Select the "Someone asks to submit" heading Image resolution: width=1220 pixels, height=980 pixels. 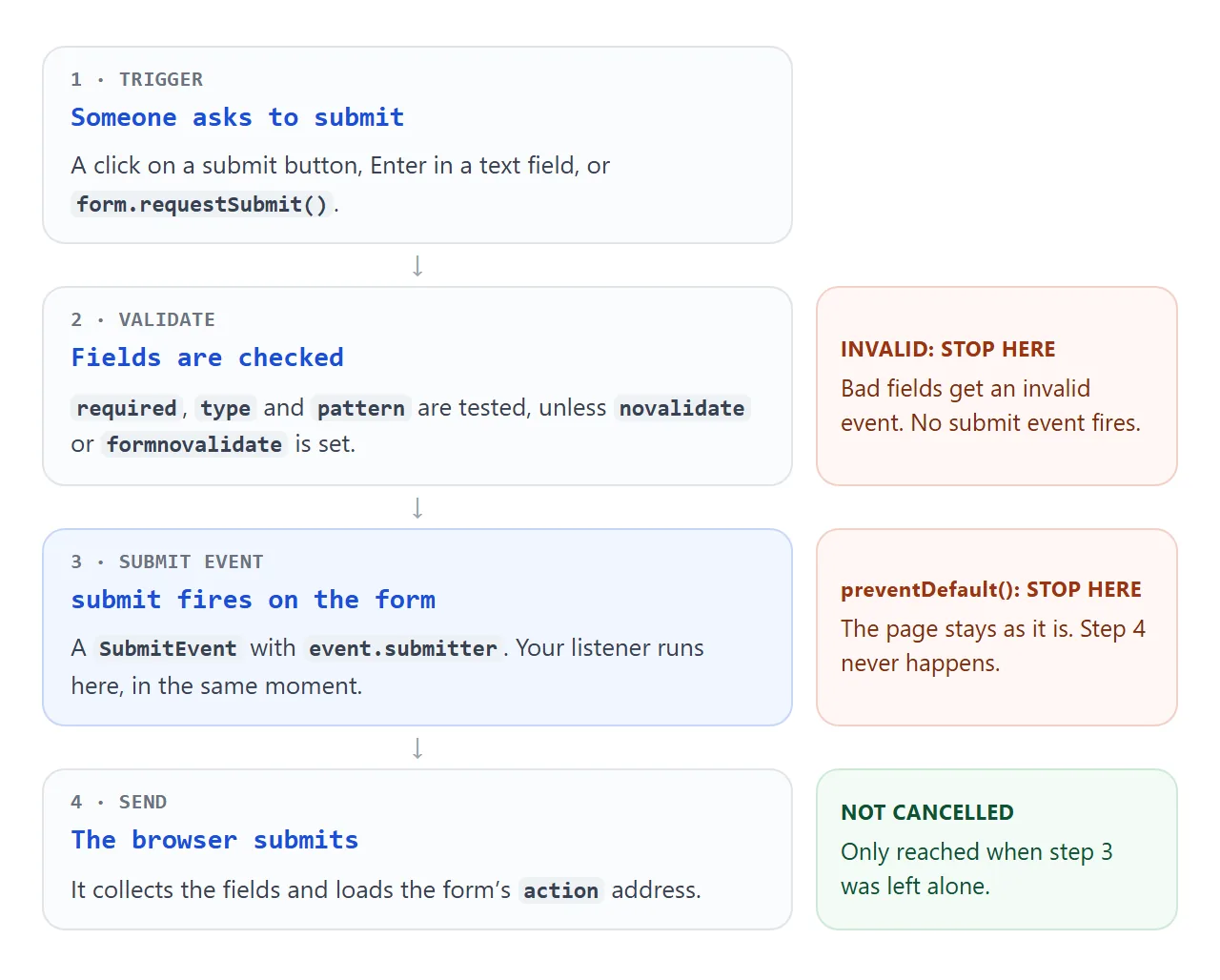click(x=237, y=117)
